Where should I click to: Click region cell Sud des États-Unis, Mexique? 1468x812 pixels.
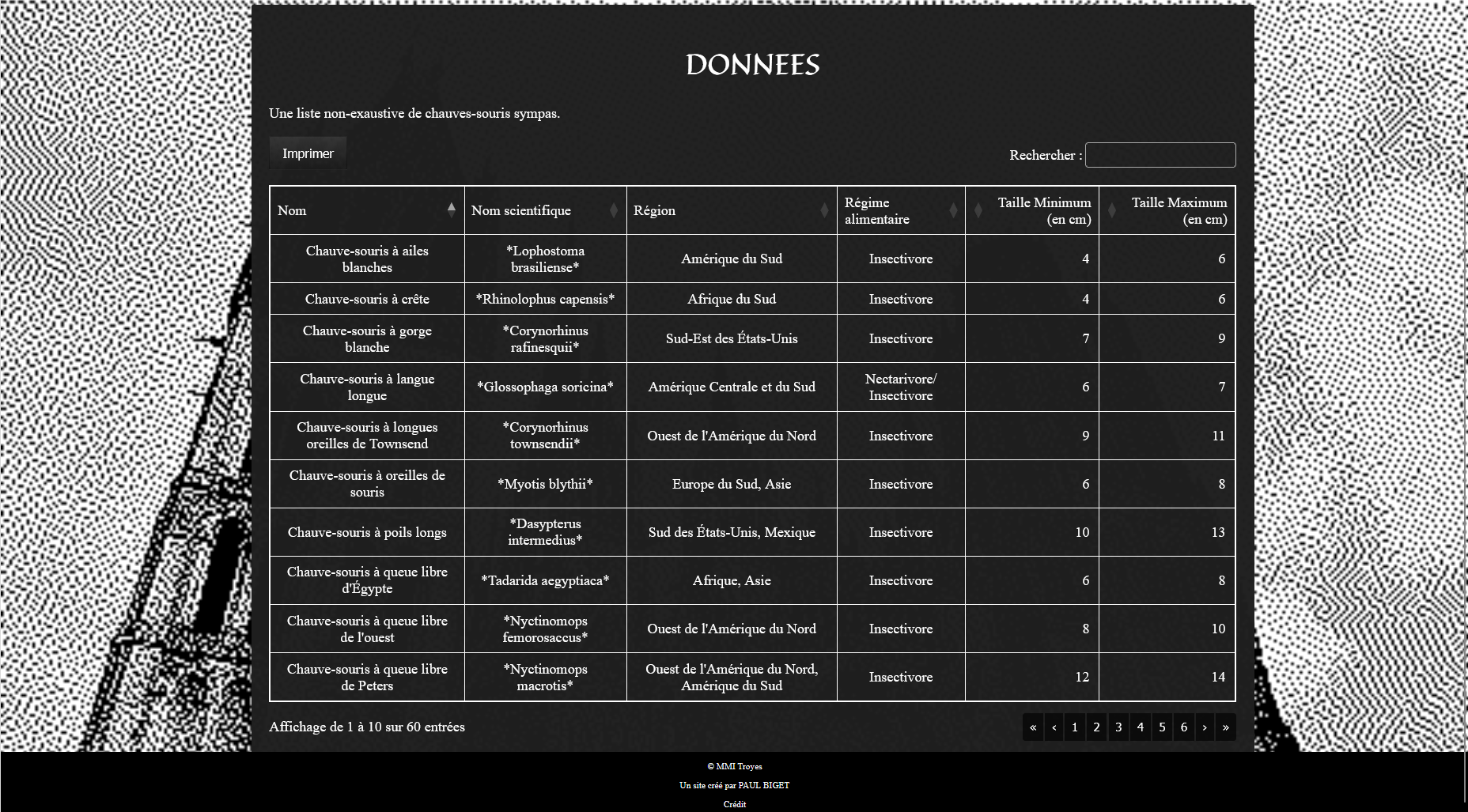[732, 532]
